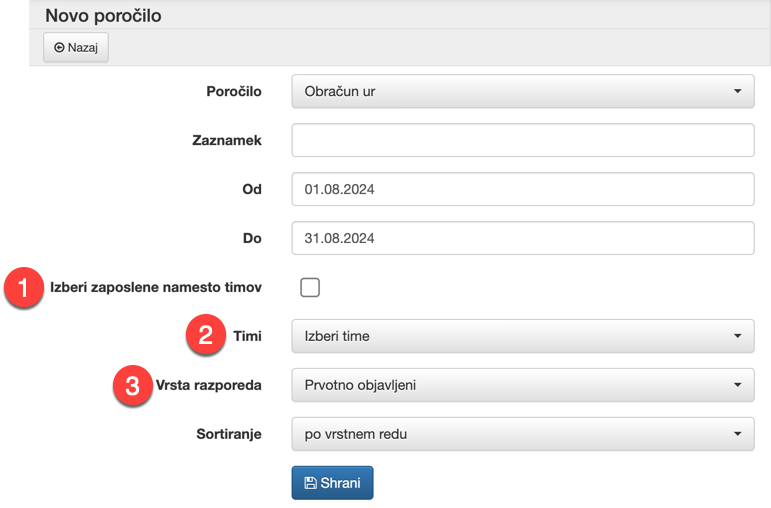Image resolution: width=771 pixels, height=508 pixels.
Task: Click the 'Izberi zaposlene namesto timov' label
Action: 156,288
